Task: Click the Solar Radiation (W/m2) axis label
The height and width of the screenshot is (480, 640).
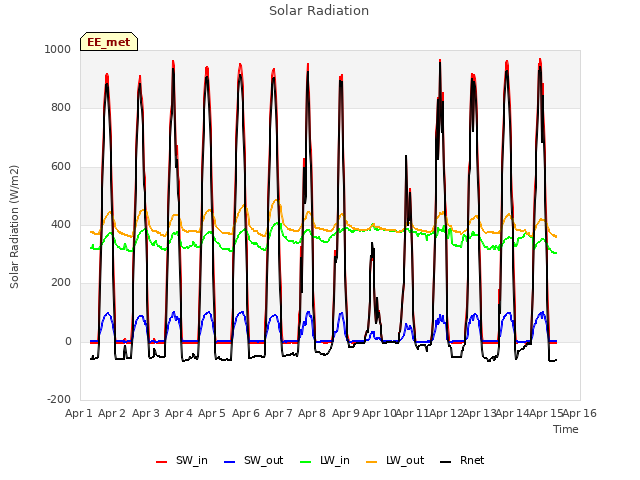Action: 14,227
